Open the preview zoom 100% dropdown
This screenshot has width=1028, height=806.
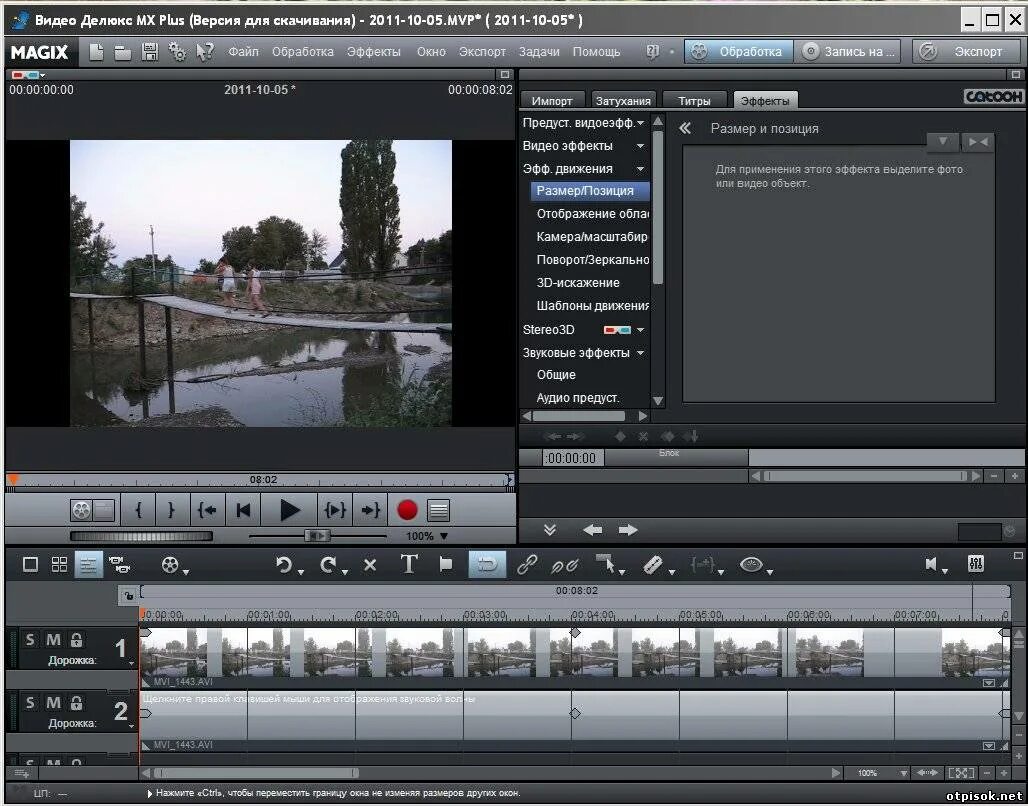coord(444,536)
